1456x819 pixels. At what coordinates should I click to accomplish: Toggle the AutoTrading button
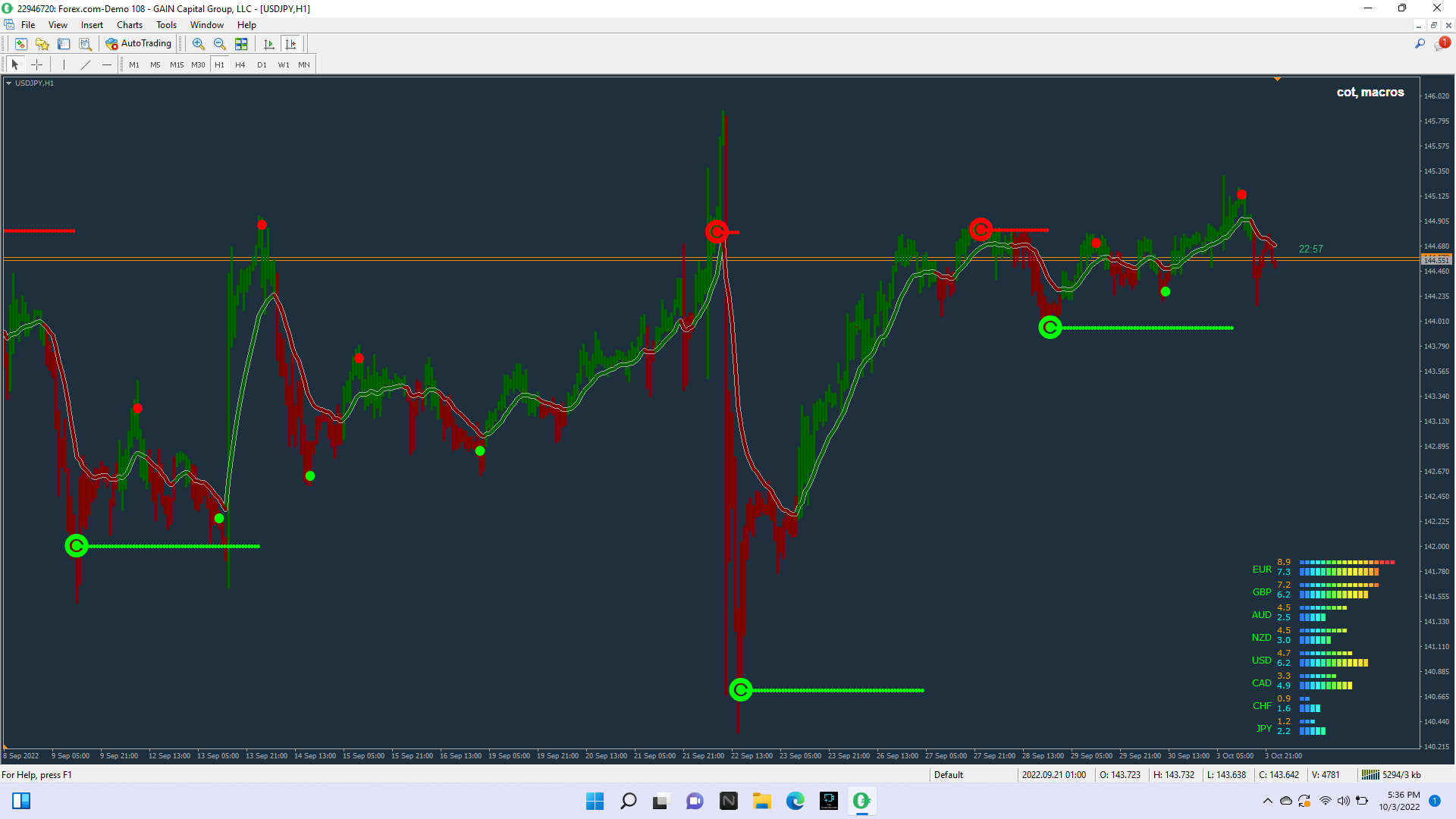(x=139, y=44)
